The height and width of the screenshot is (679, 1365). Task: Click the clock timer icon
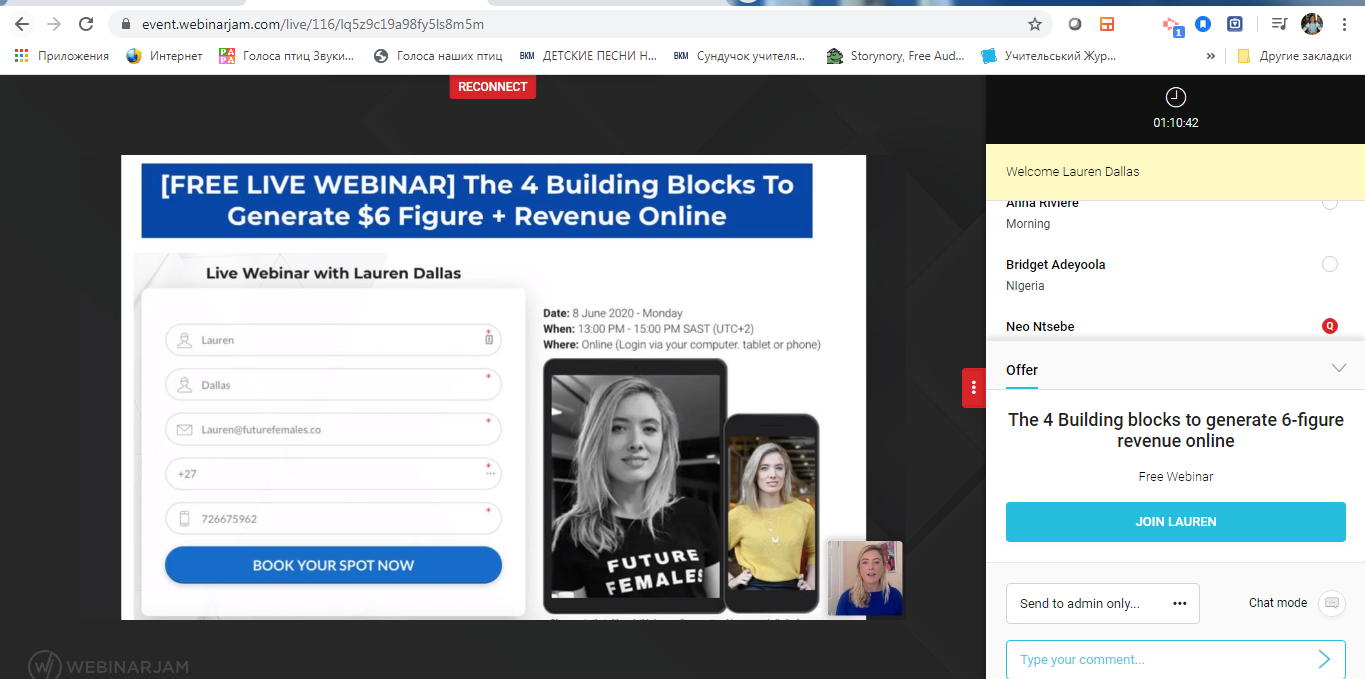coord(1176,97)
